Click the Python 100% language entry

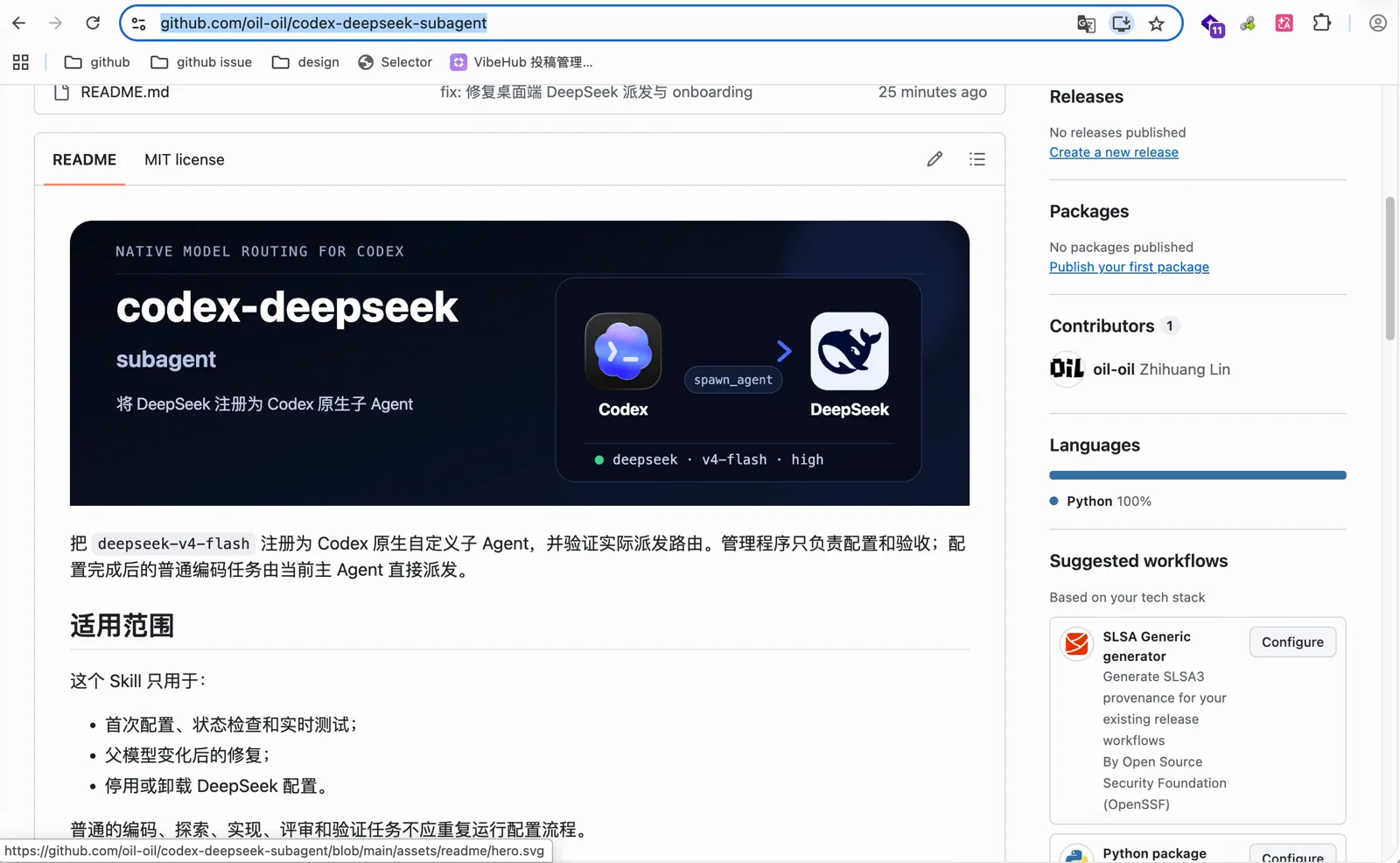[x=1101, y=502]
